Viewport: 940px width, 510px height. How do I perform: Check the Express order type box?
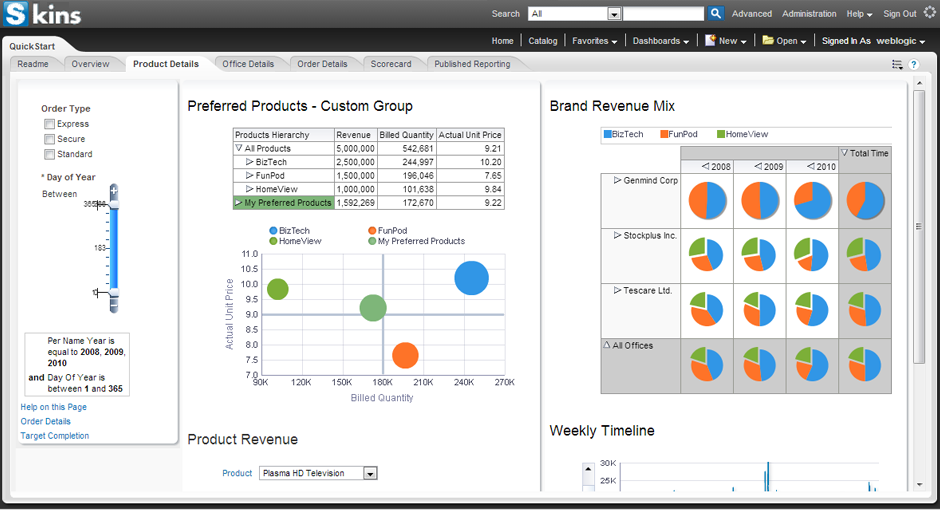[49, 124]
